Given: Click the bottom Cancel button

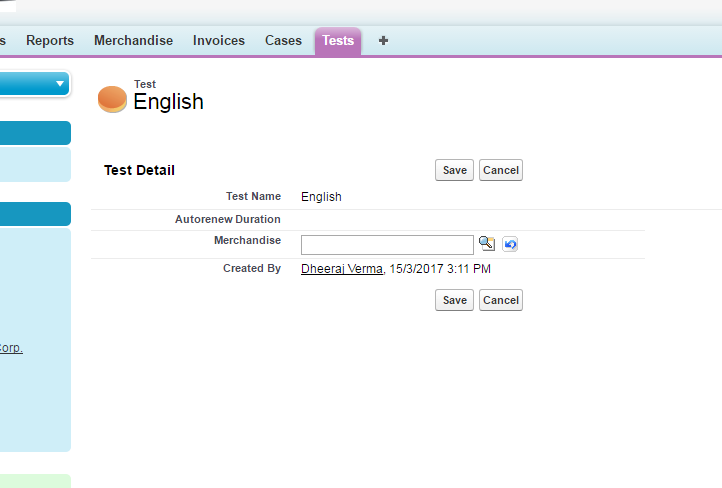Looking at the screenshot, I should coord(500,300).
